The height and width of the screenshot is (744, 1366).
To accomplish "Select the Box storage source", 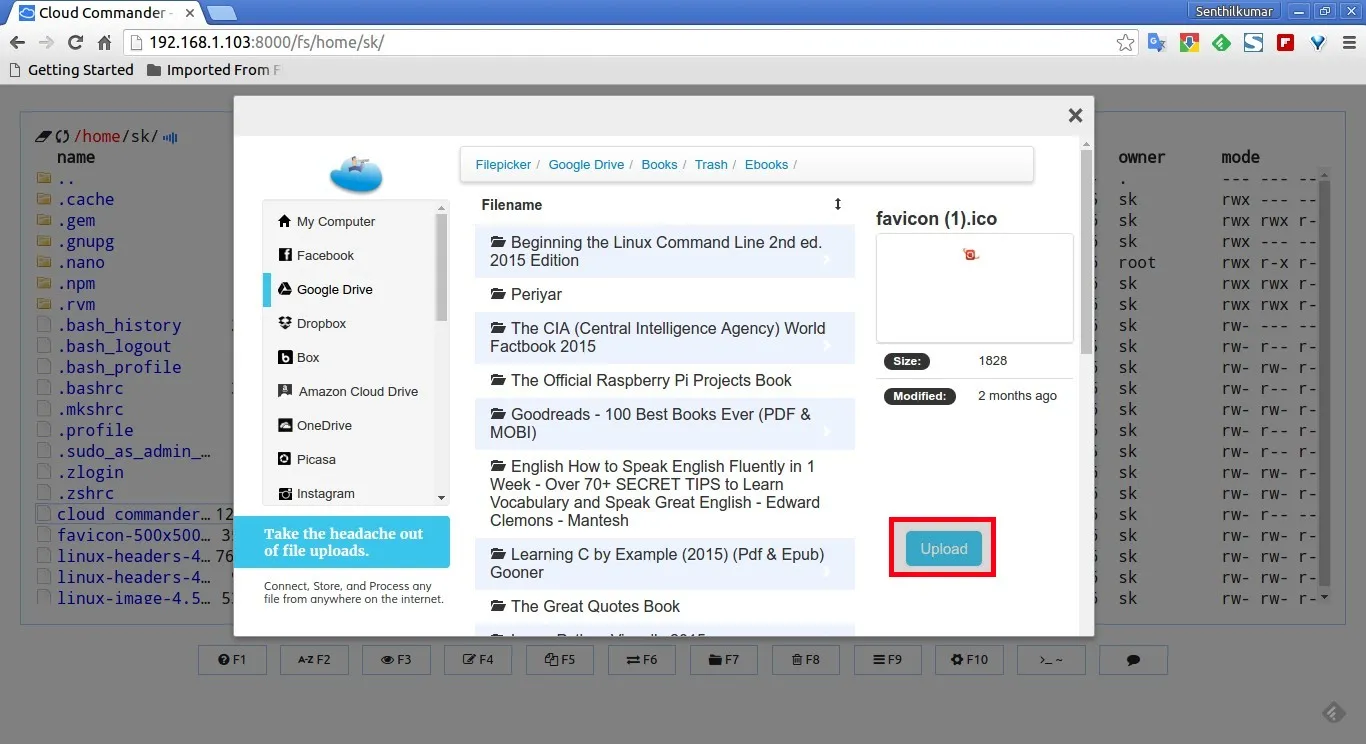I will (308, 358).
